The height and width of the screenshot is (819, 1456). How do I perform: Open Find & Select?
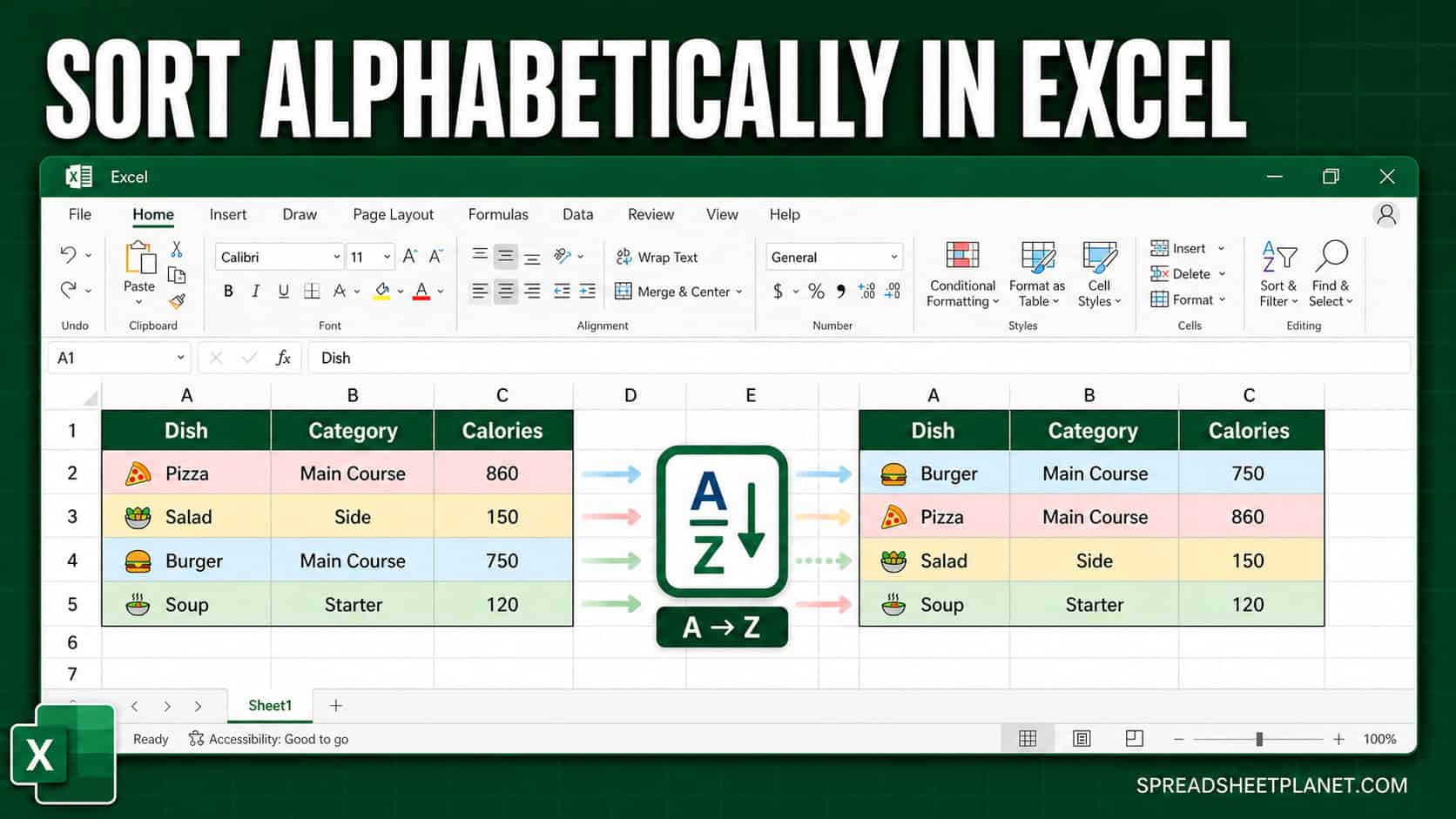click(x=1331, y=275)
